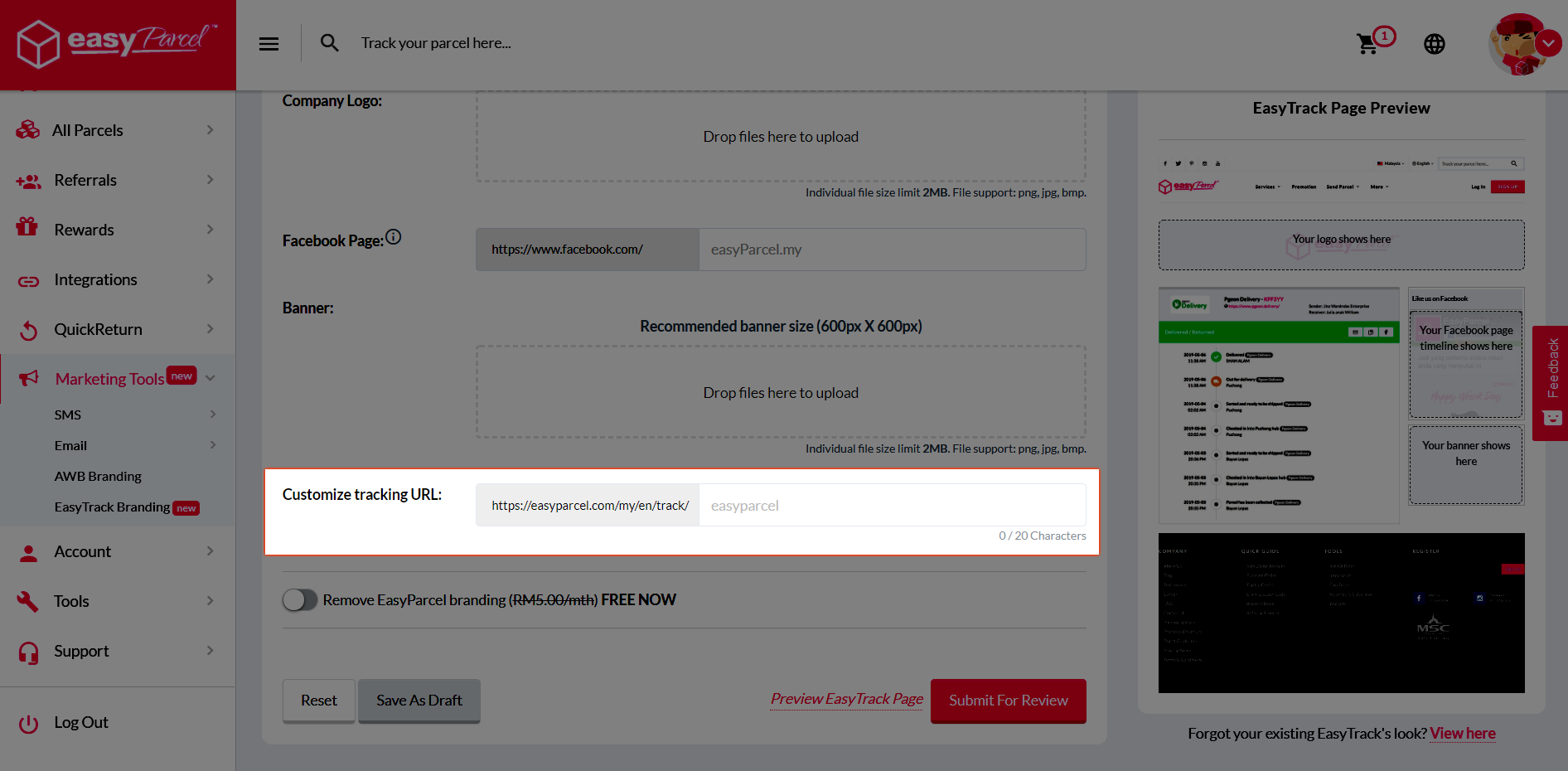Viewport: 1568px width, 771px height.
Task: Click the Facebook Page info icon
Action: tap(394, 237)
